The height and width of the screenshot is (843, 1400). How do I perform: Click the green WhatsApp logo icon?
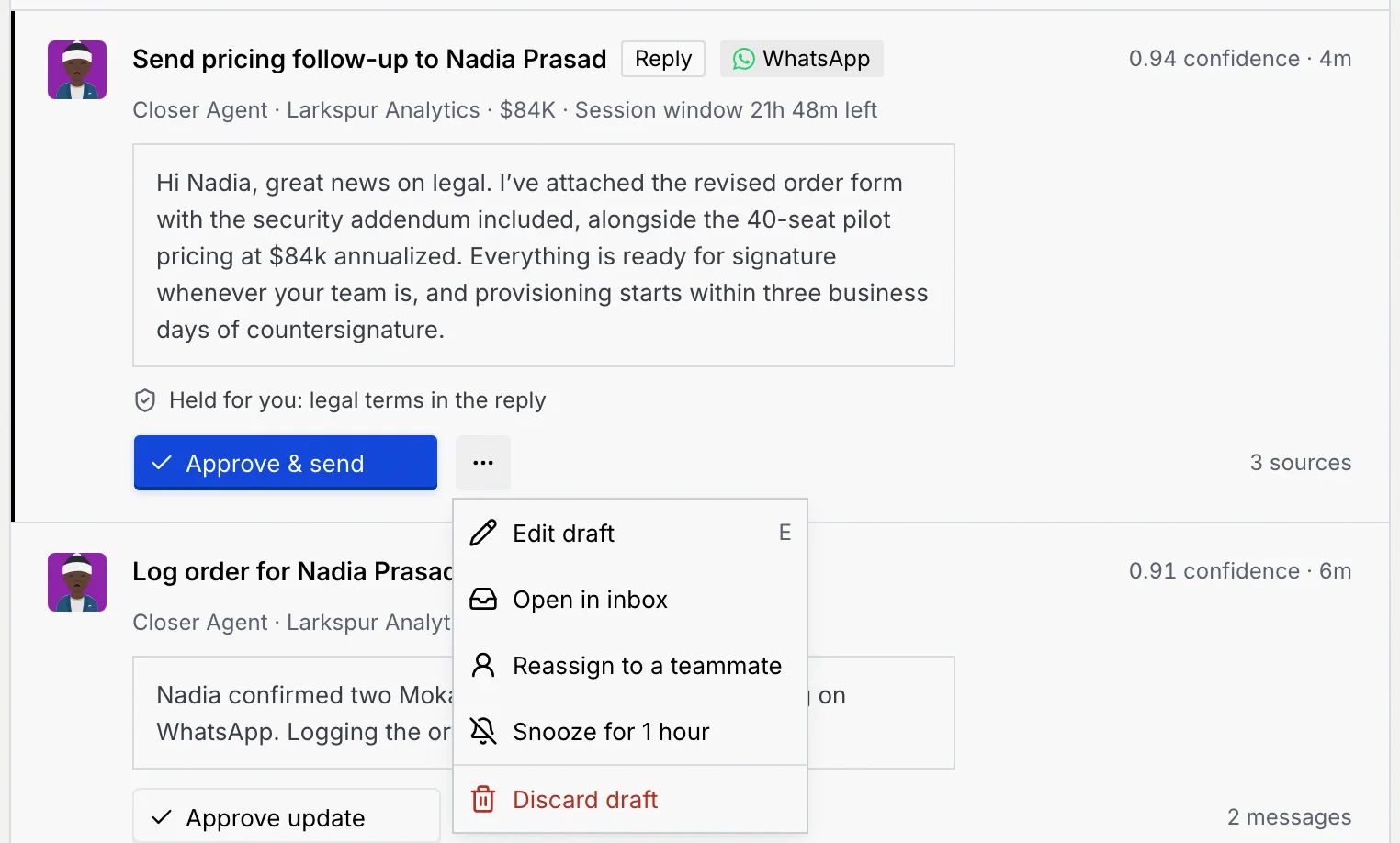[x=744, y=59]
